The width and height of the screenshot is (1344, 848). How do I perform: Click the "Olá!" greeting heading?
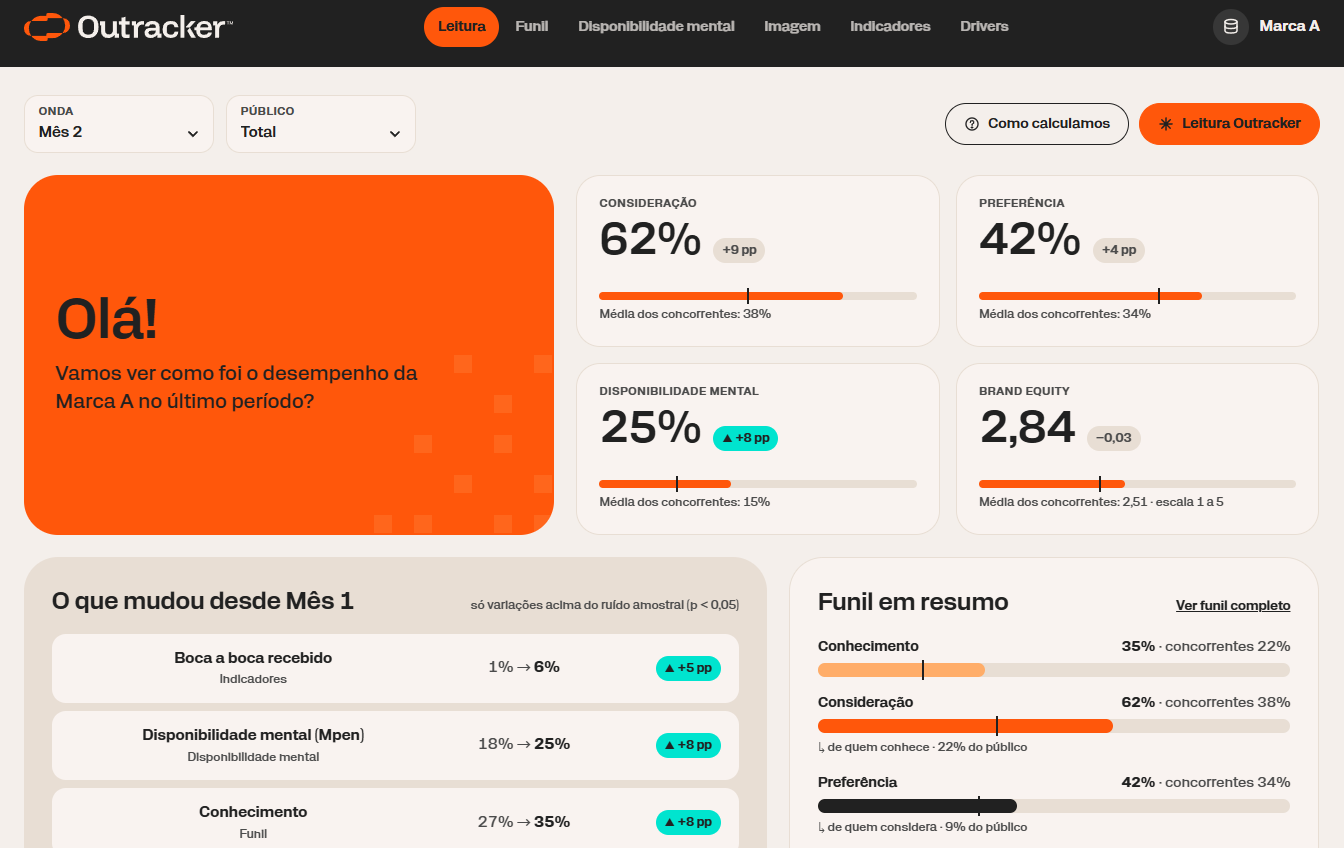coord(107,320)
